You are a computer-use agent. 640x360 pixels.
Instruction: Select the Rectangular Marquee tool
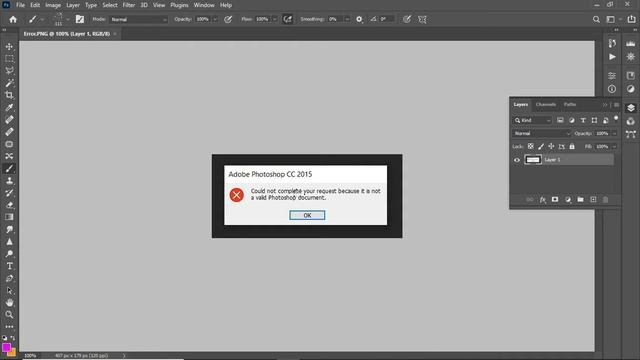click(x=9, y=59)
